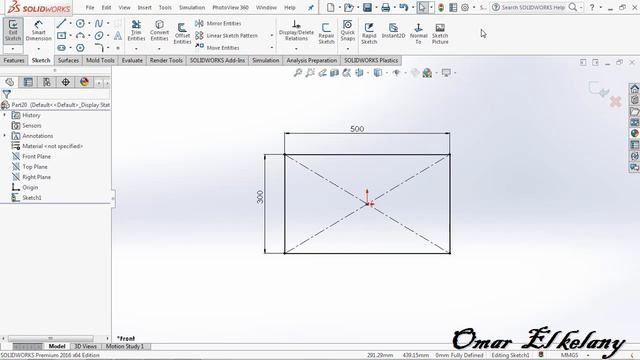Click the Options gear icon

coord(465,7)
